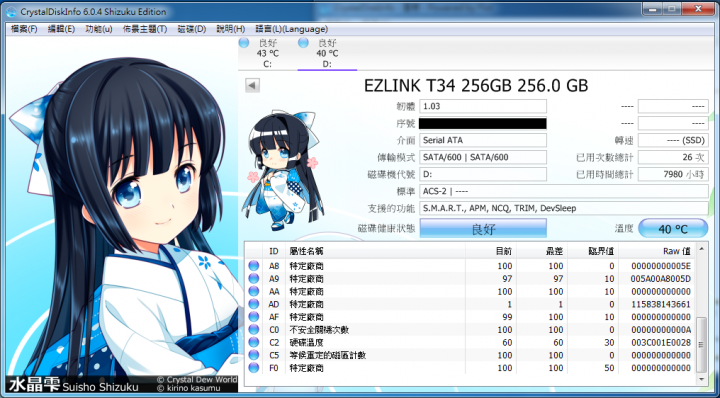Open the 功能(u) menu
Viewport: 720px width, 398px height.
click(x=99, y=29)
